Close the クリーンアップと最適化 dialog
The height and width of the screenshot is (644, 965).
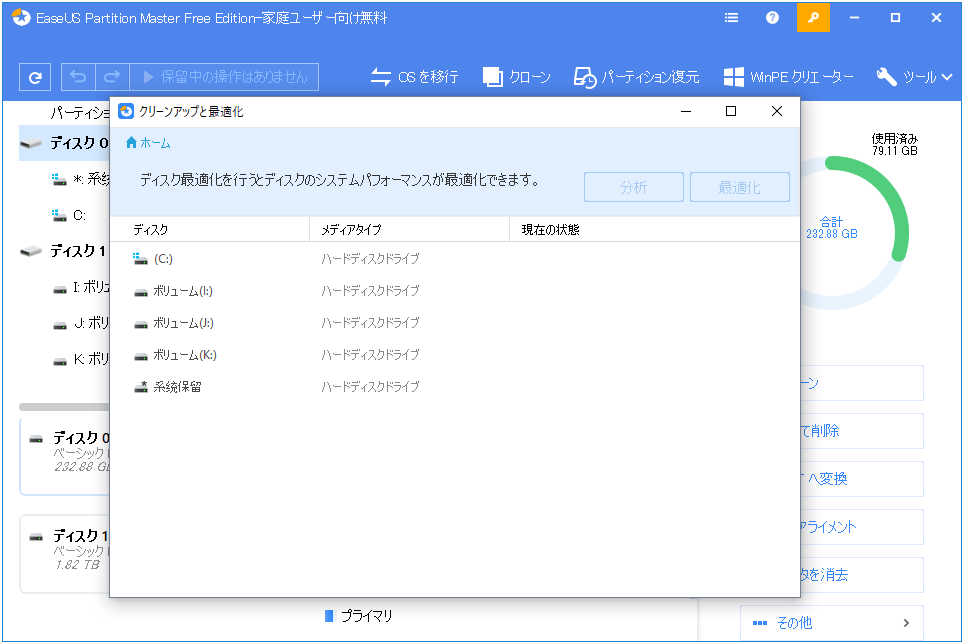pos(776,112)
